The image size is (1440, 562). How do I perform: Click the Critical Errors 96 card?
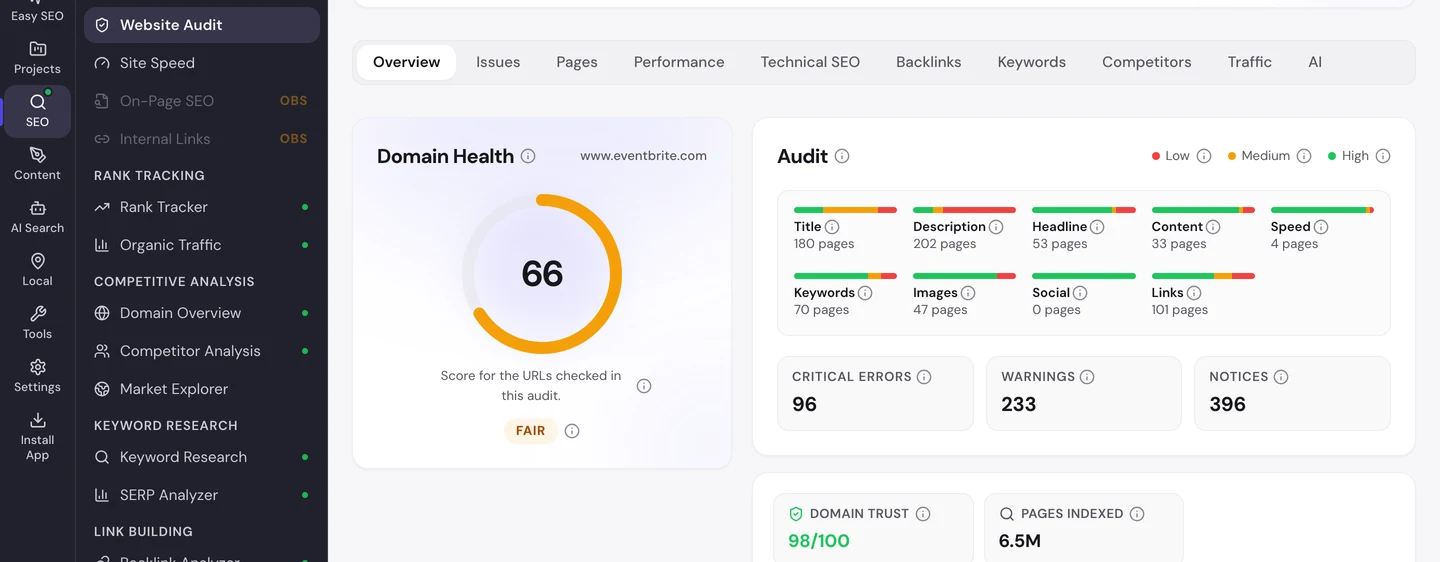875,393
